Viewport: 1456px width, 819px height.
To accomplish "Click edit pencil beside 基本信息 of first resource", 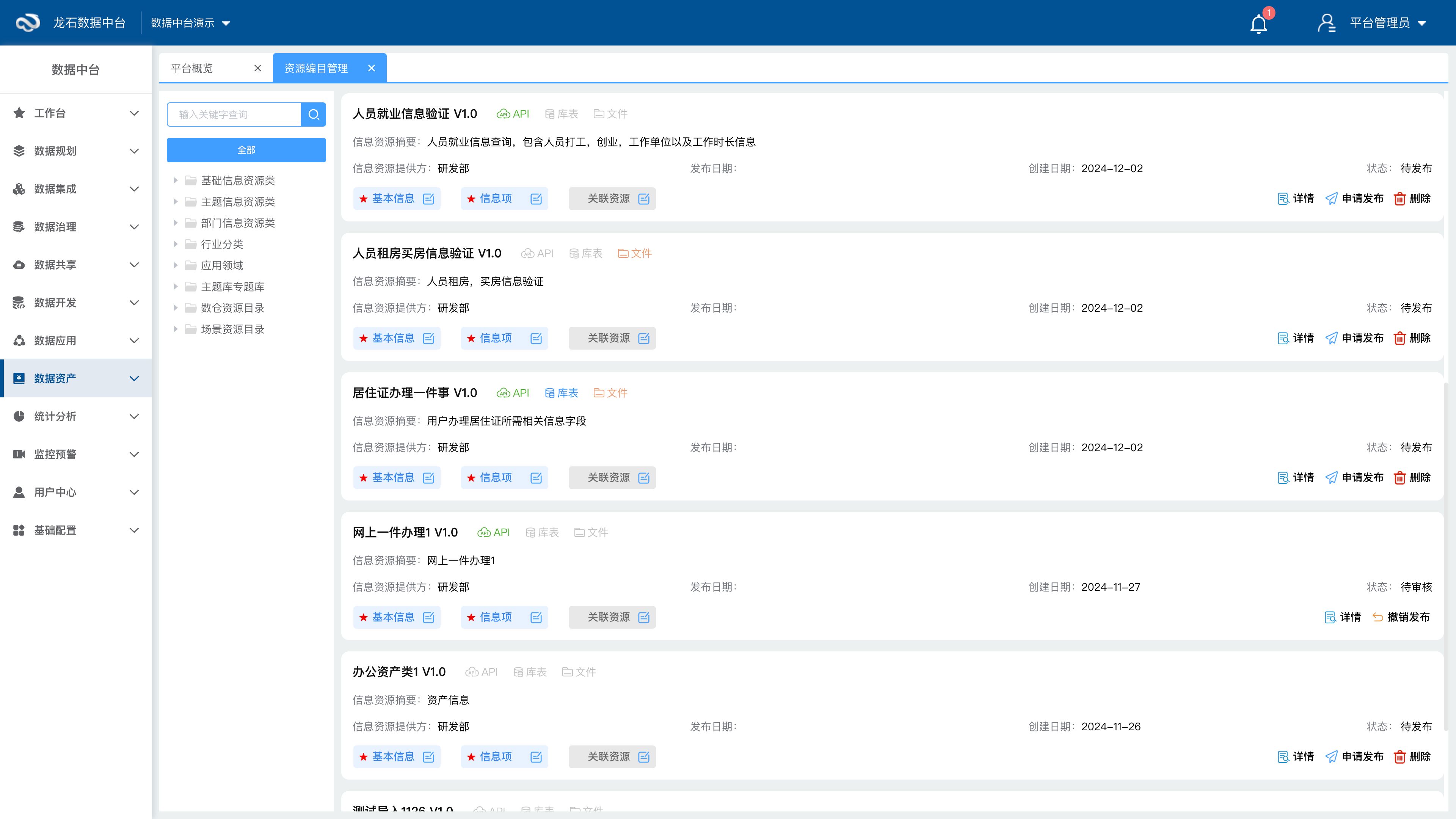I will [429, 198].
